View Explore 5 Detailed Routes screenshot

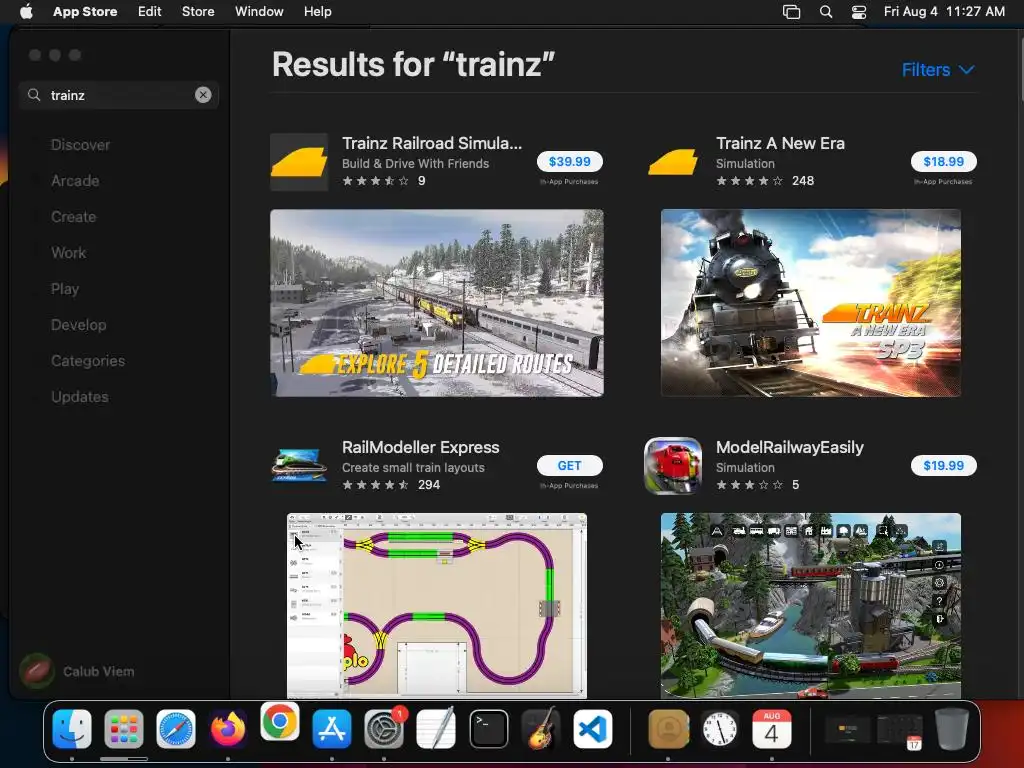coord(436,303)
